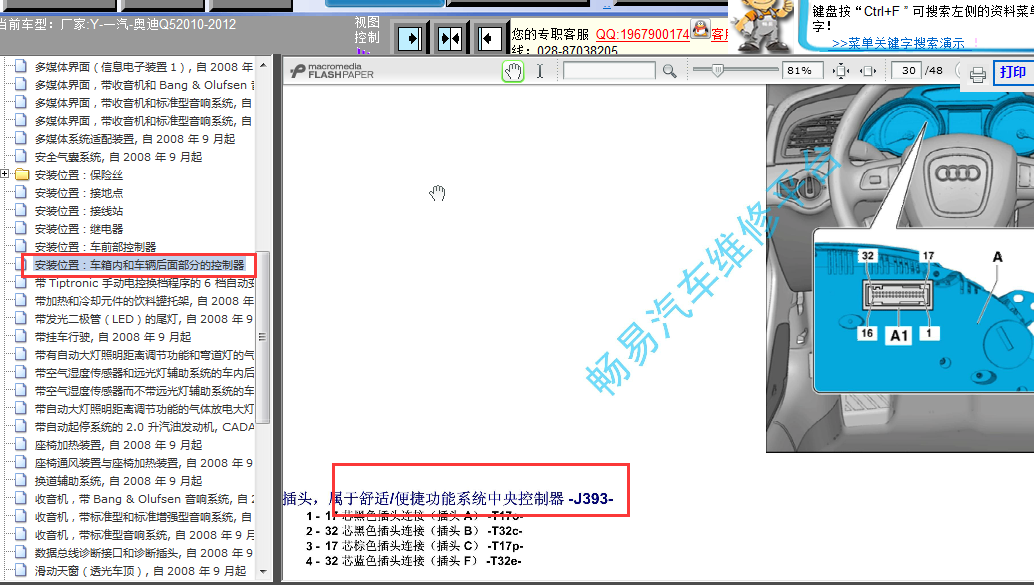Screen dimensions: 1034x585
Task: Click view control center-split arrows button
Action: (x=450, y=38)
